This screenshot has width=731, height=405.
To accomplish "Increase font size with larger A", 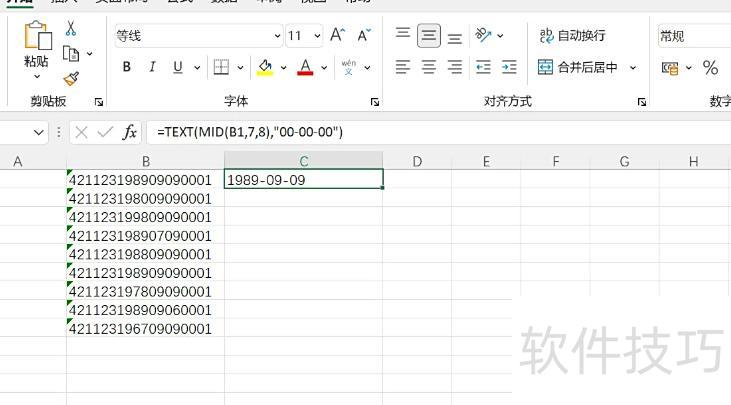I will pos(338,35).
